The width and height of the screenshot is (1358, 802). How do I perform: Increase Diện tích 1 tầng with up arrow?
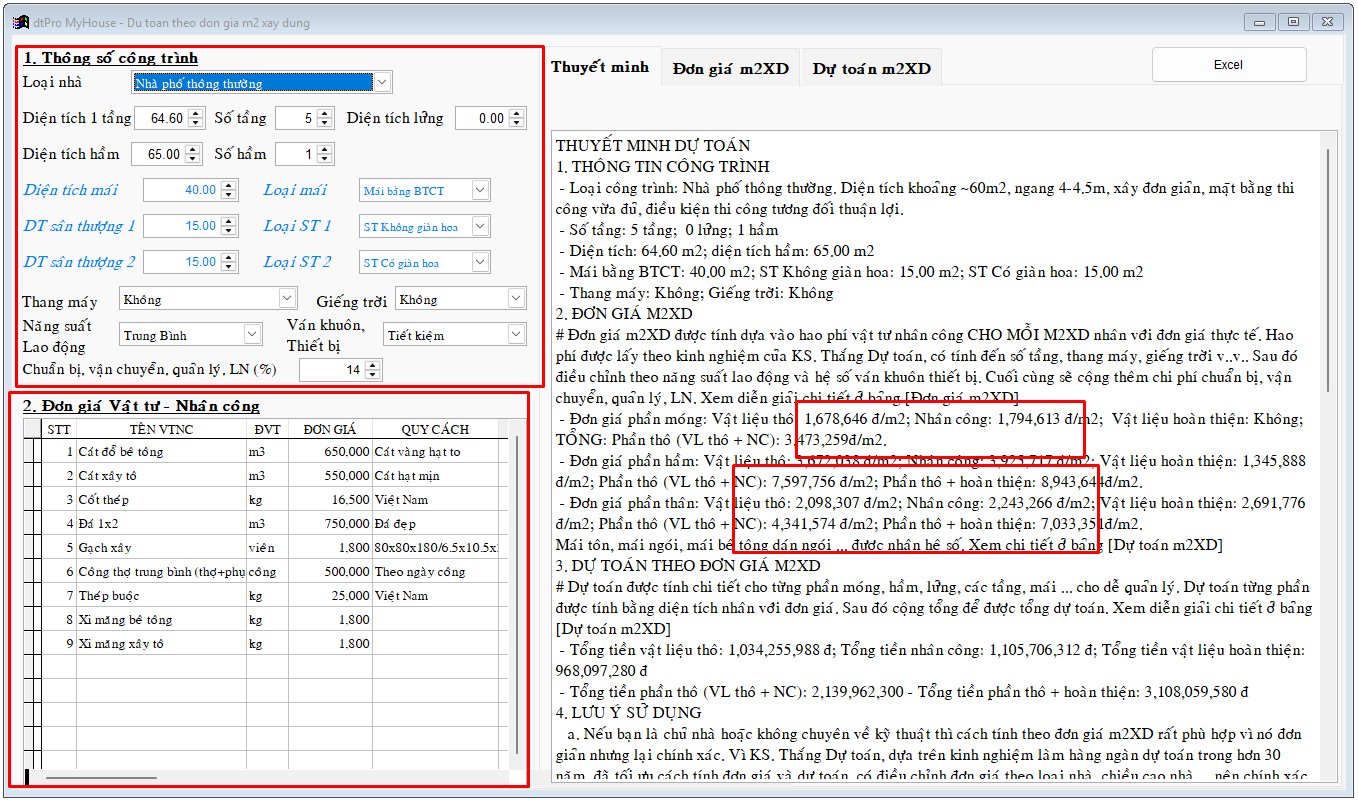[x=196, y=113]
